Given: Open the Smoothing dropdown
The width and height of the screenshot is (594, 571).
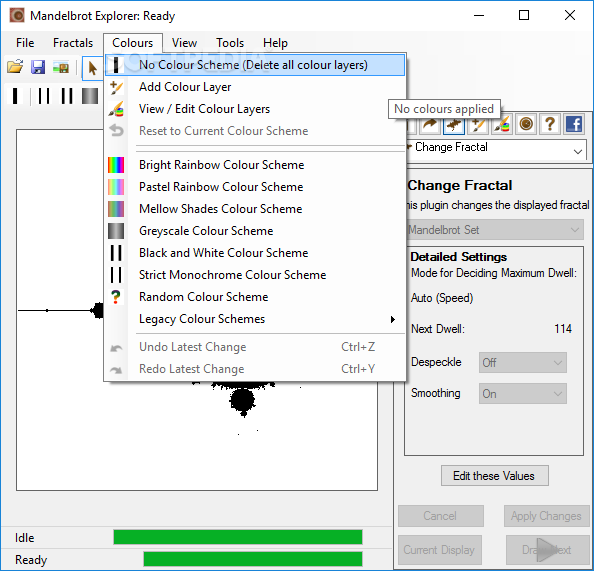Looking at the screenshot, I should point(523,394).
